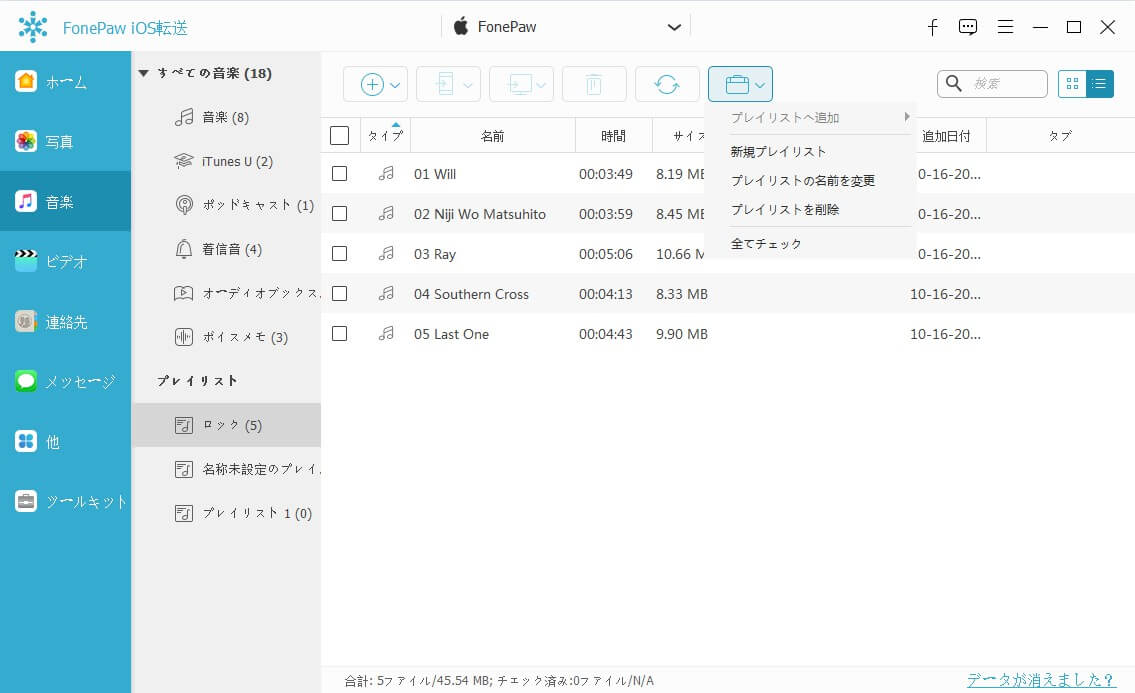1135x693 pixels.
Task: Click the export to PC toolbar icon
Action: coord(519,84)
